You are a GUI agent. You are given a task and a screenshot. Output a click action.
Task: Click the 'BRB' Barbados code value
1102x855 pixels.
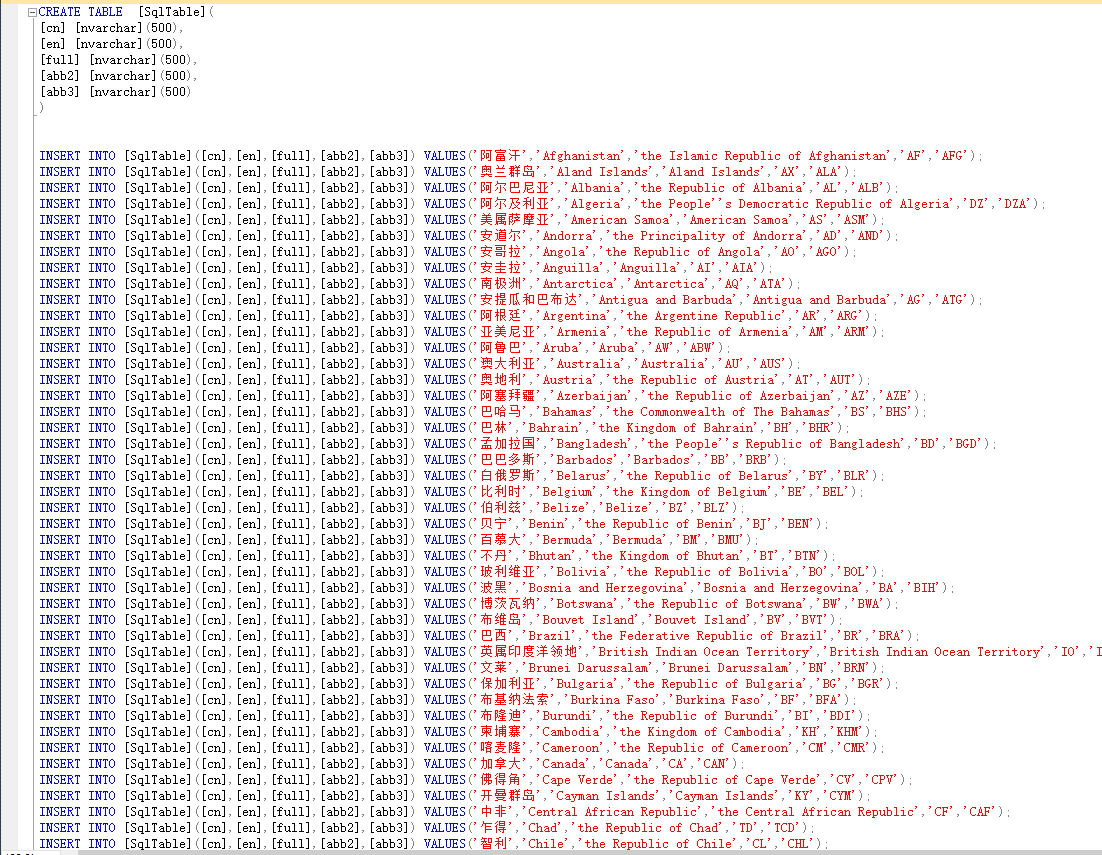[x=756, y=460]
